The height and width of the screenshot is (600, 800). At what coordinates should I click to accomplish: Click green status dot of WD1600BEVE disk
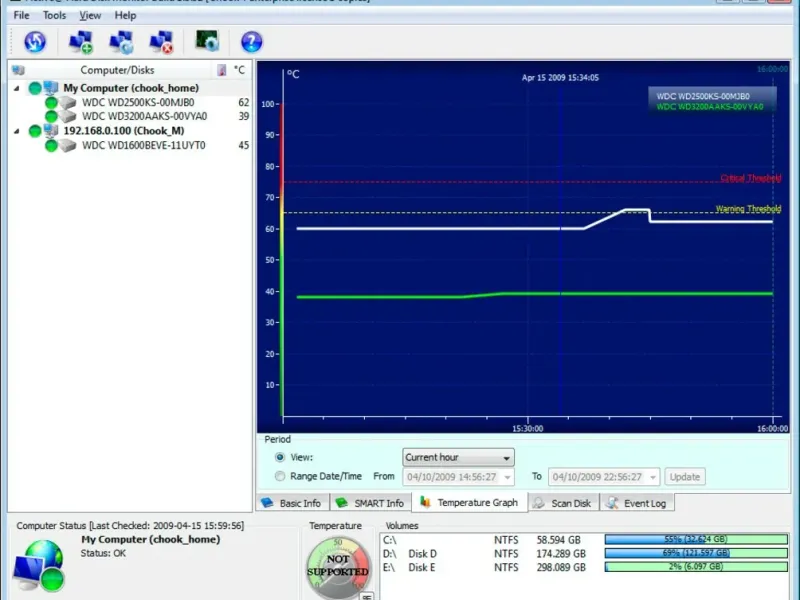tap(51, 146)
